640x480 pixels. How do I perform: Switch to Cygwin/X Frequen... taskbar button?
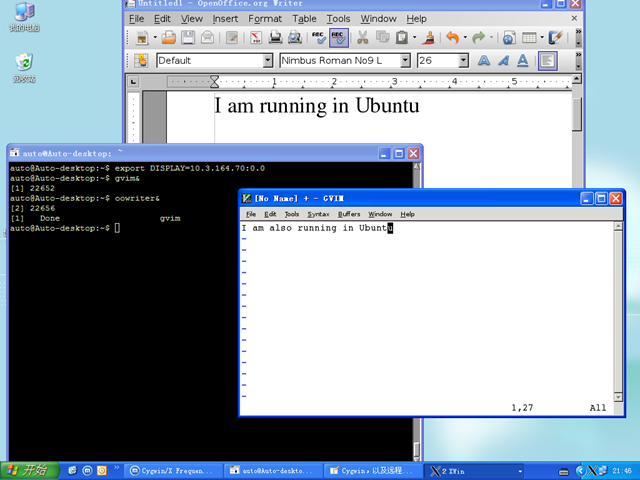click(173, 471)
